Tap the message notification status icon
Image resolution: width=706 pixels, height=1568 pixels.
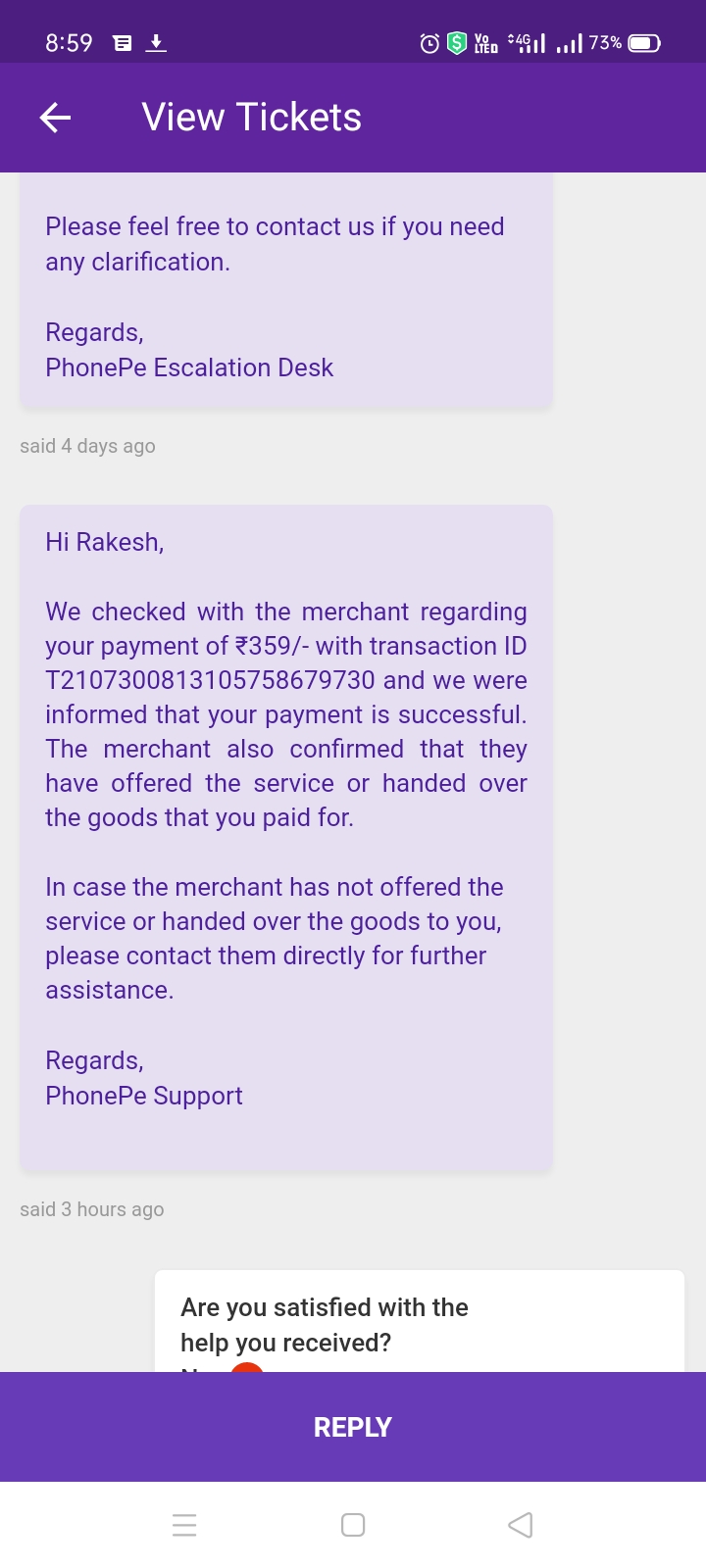(x=123, y=43)
